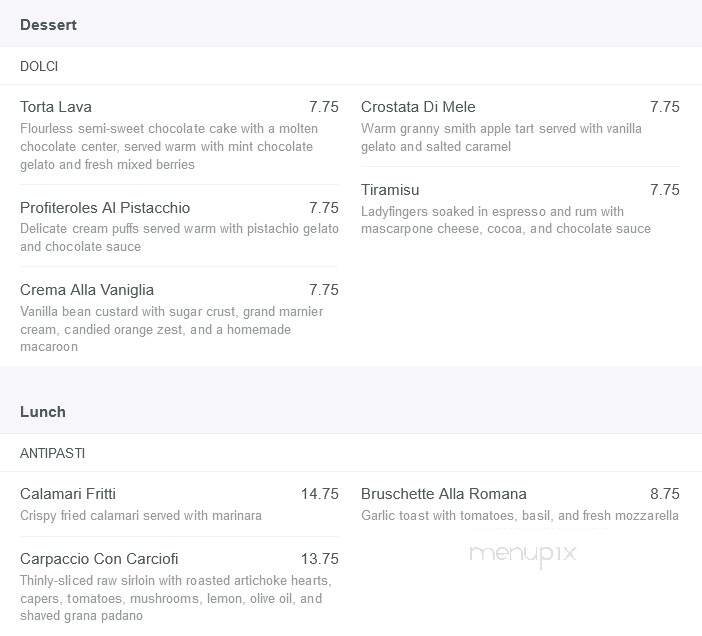This screenshot has width=702, height=636.
Task: Open the Crostata Di Mele item
Action: (418, 107)
